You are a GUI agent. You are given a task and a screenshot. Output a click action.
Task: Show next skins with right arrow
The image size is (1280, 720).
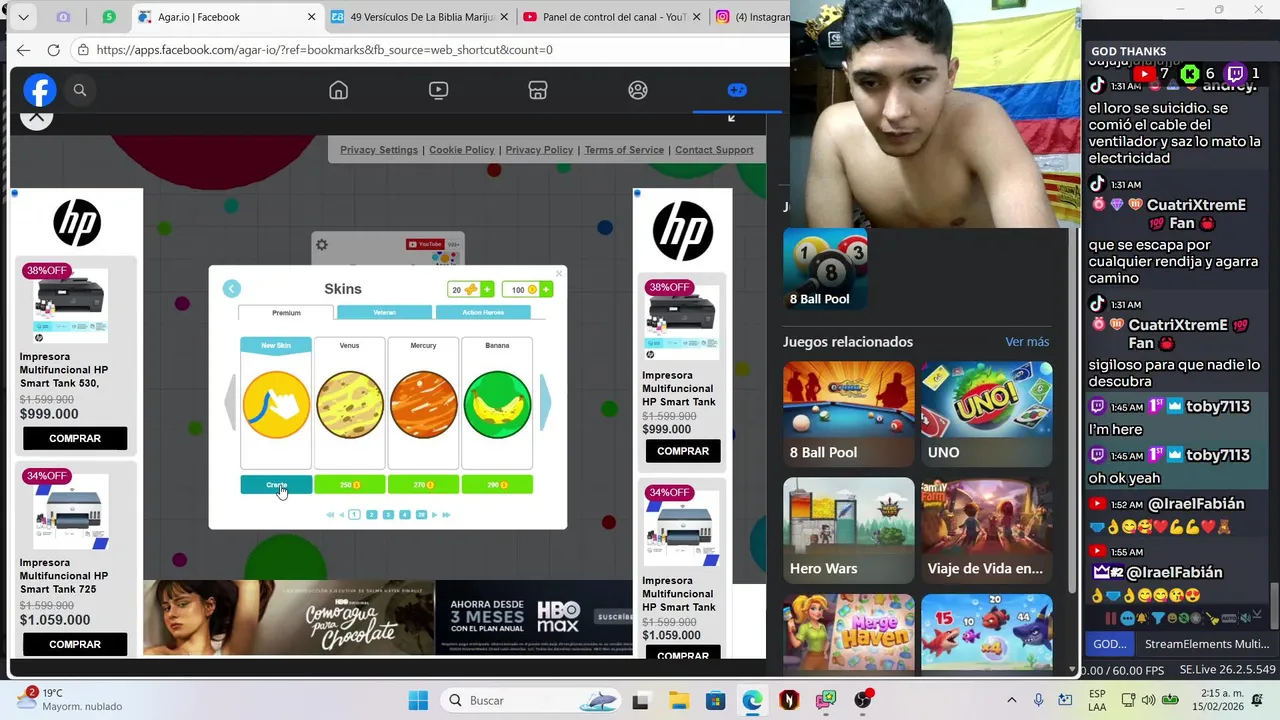545,402
